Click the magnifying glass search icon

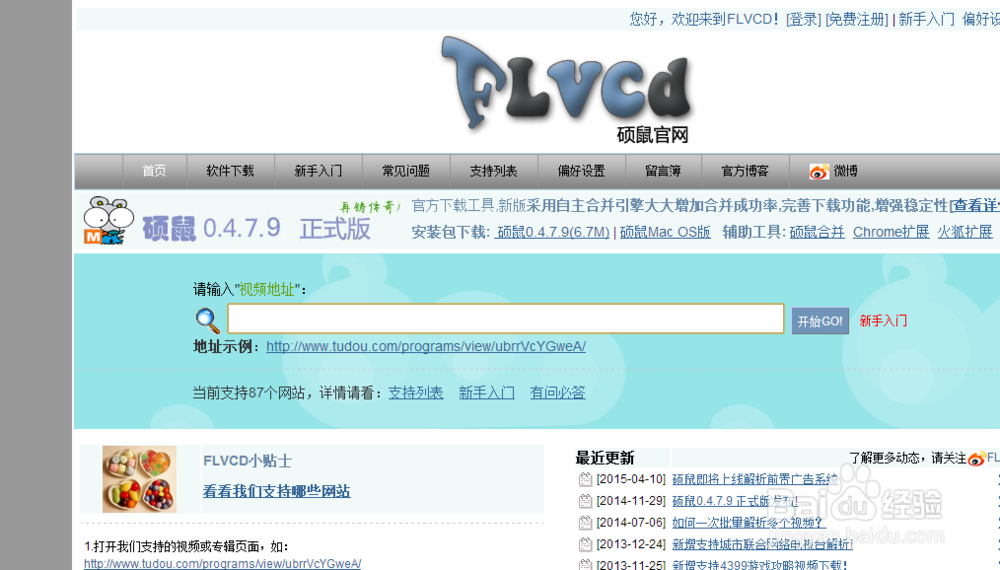click(207, 321)
